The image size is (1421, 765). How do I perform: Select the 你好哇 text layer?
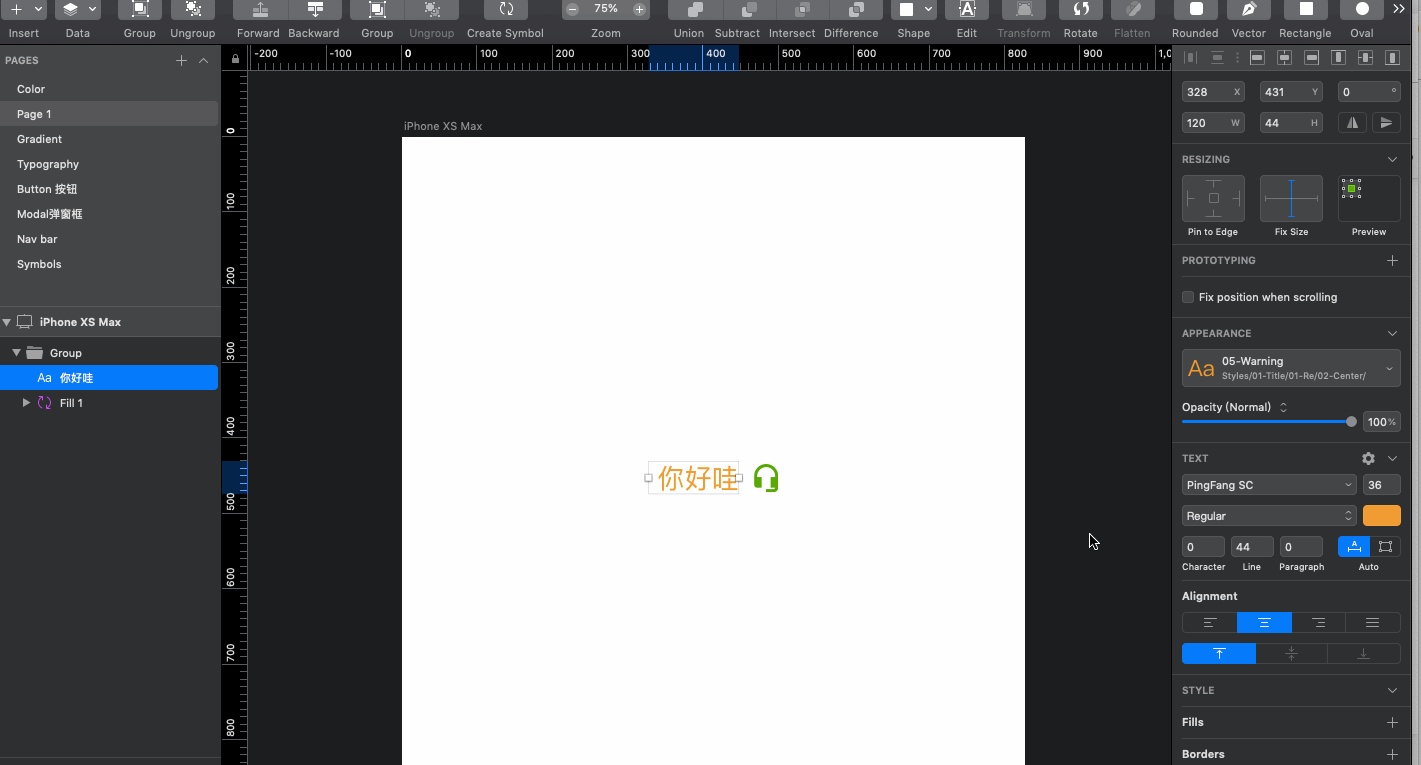pyautogui.click(x=109, y=378)
